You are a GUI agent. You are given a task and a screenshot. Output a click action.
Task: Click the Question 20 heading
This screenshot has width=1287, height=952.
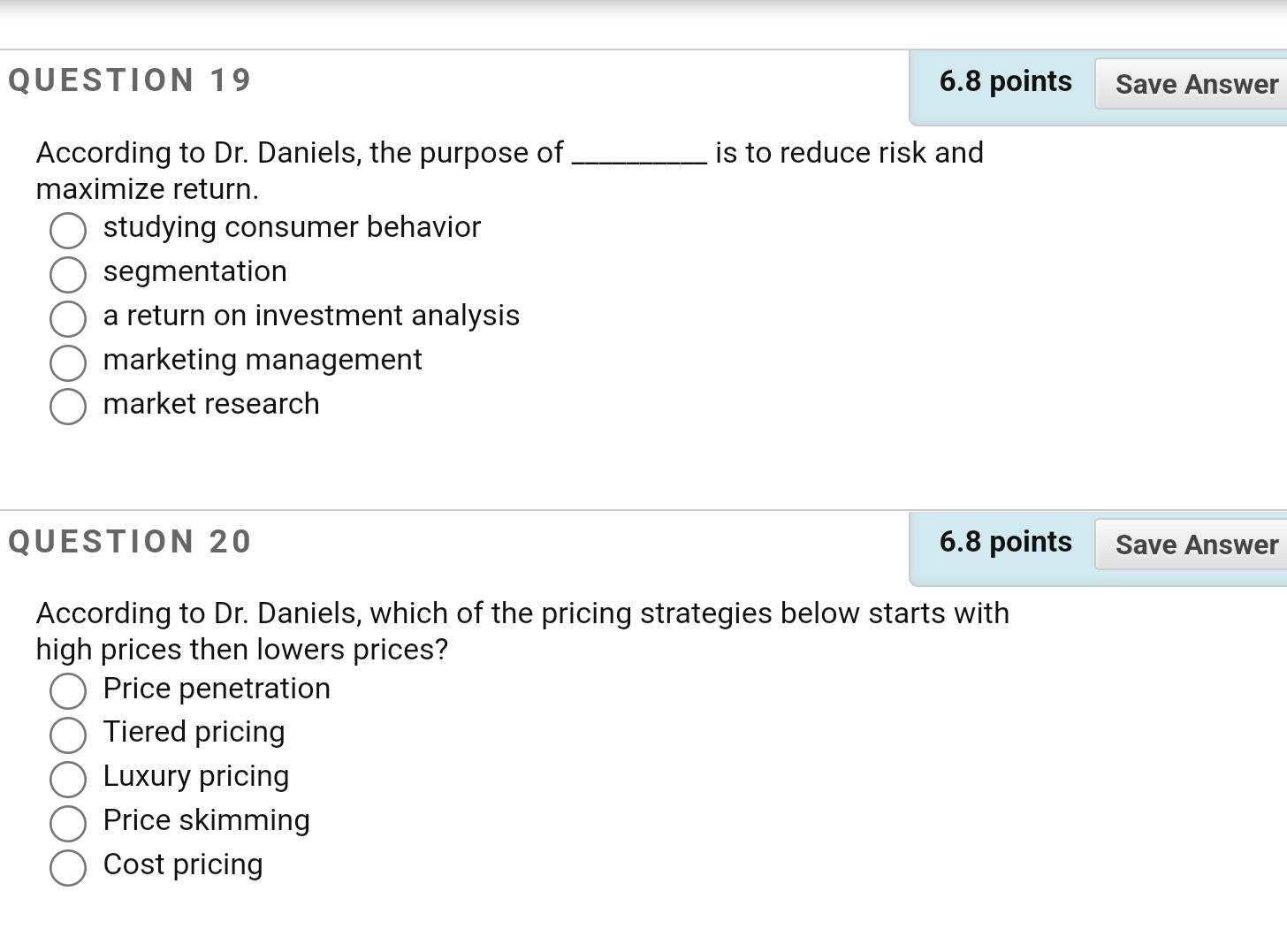[129, 542]
